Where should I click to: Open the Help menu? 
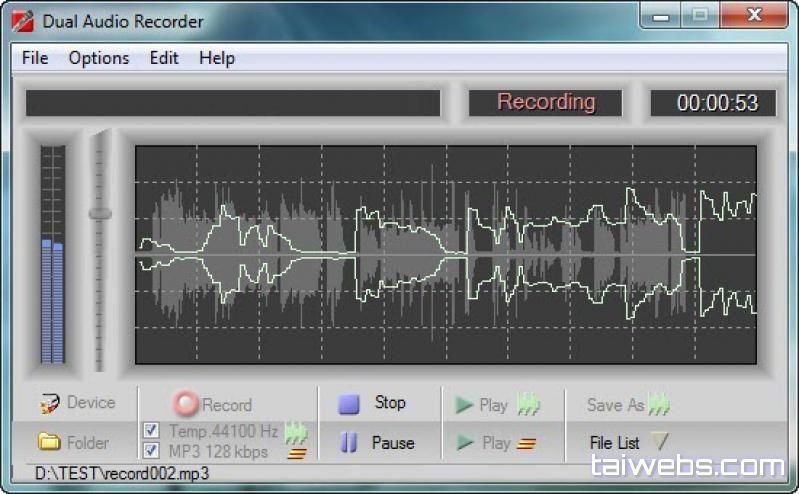pyautogui.click(x=216, y=58)
